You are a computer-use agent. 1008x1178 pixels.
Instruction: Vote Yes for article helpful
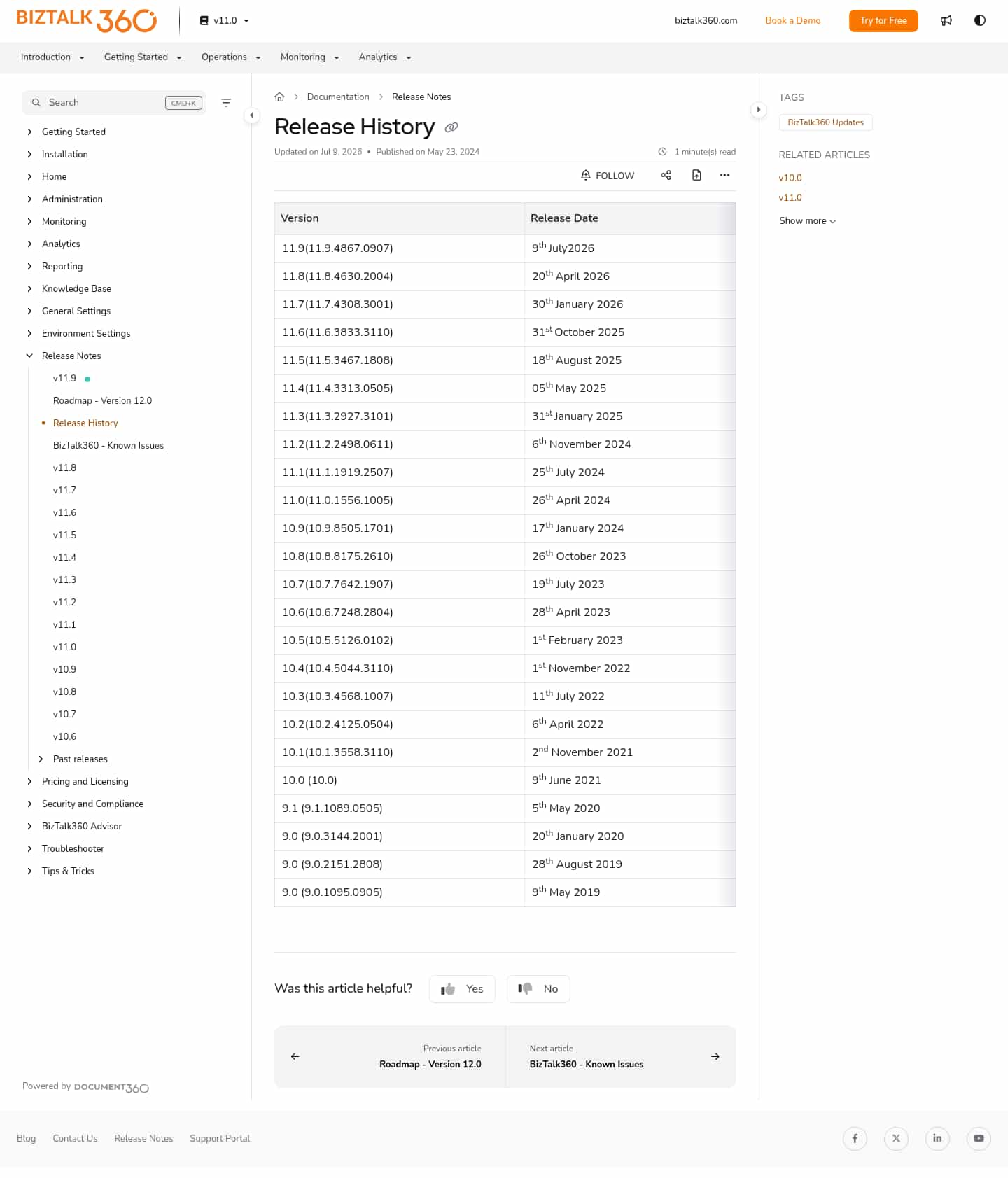point(462,989)
